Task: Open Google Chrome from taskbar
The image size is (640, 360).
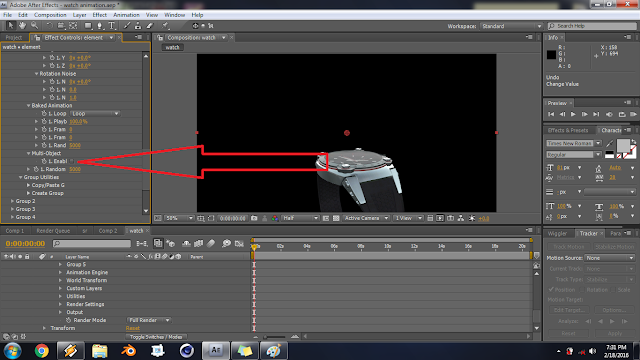Action: tap(42, 351)
